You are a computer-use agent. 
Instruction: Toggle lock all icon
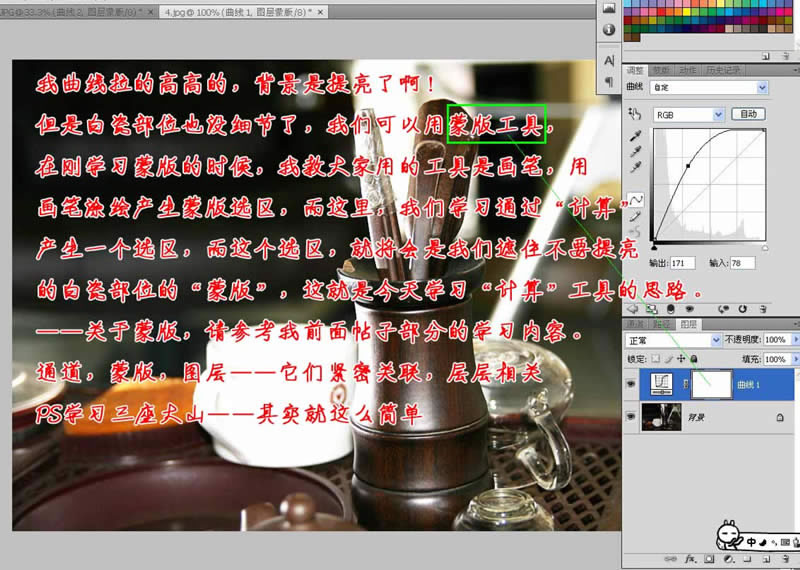694,359
